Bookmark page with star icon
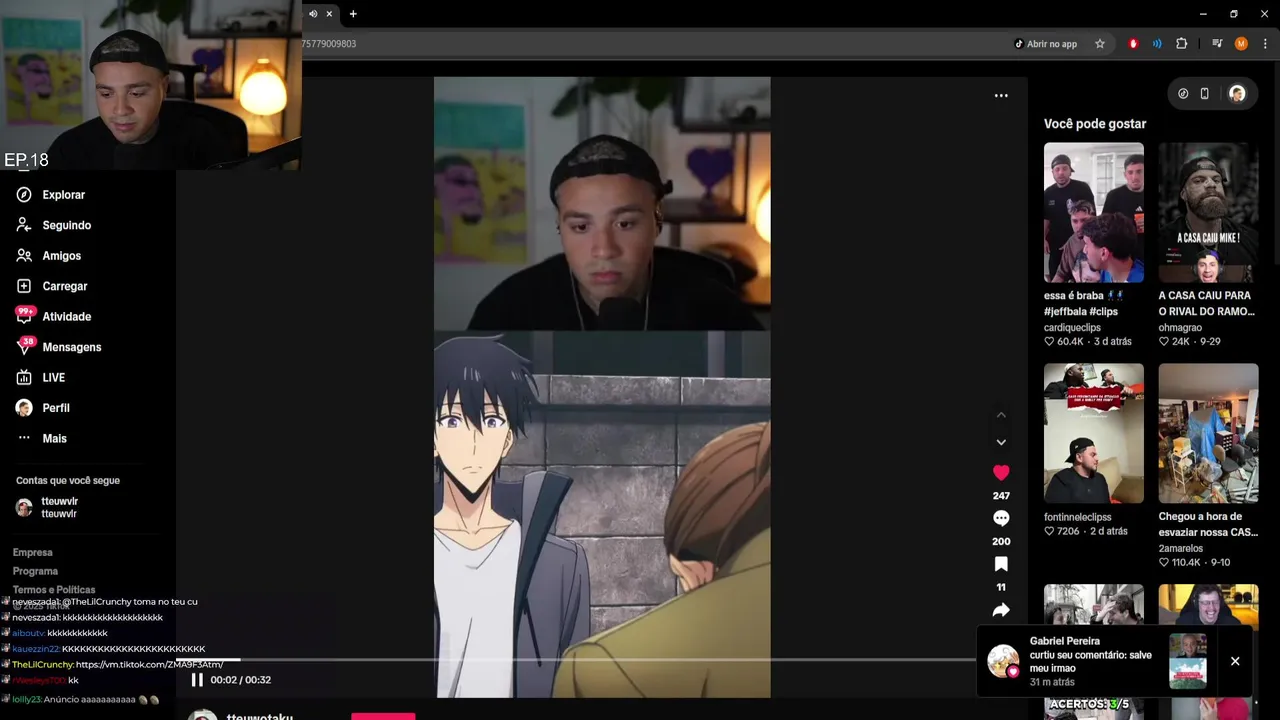 pos(1100,44)
